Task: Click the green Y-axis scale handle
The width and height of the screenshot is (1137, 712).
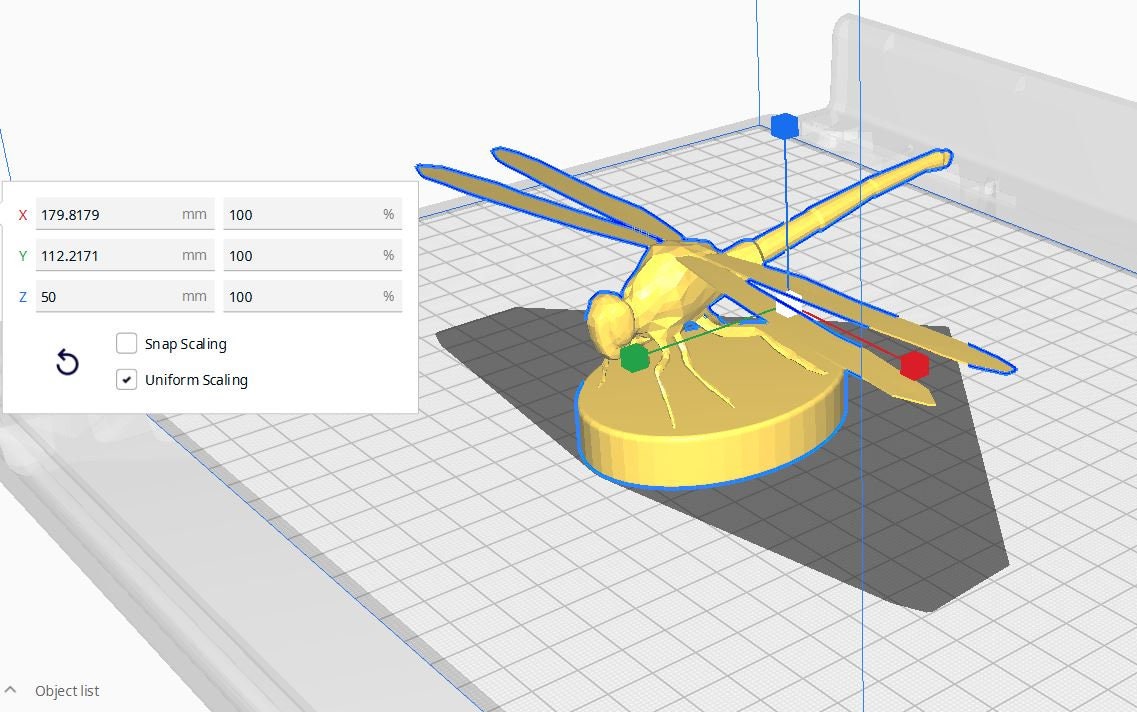Action: click(634, 356)
